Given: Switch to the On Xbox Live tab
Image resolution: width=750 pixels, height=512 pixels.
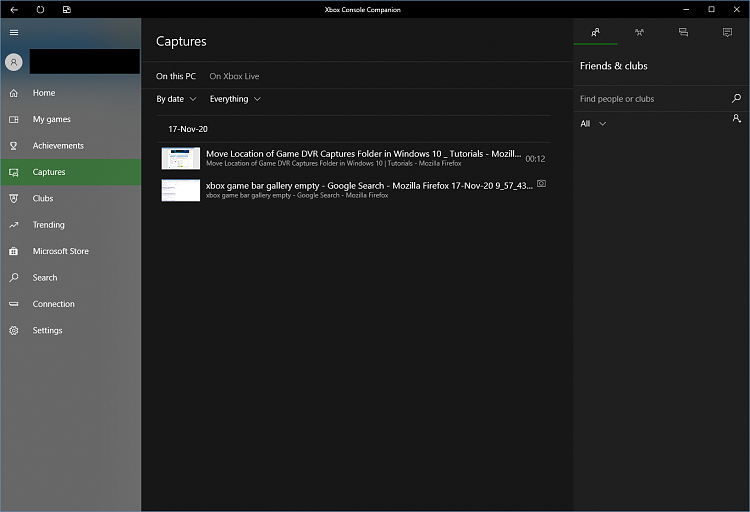Looking at the screenshot, I should [234, 76].
